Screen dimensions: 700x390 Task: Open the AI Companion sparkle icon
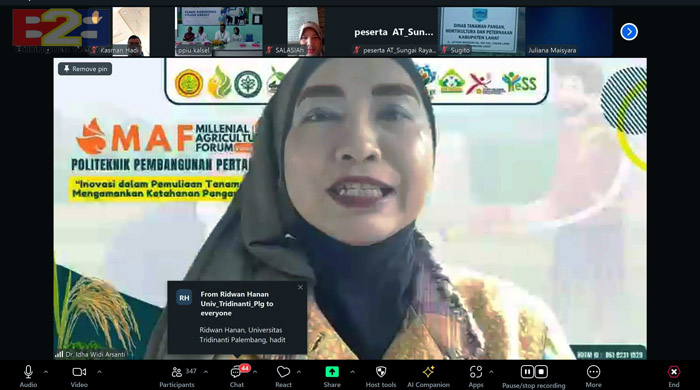click(x=428, y=372)
